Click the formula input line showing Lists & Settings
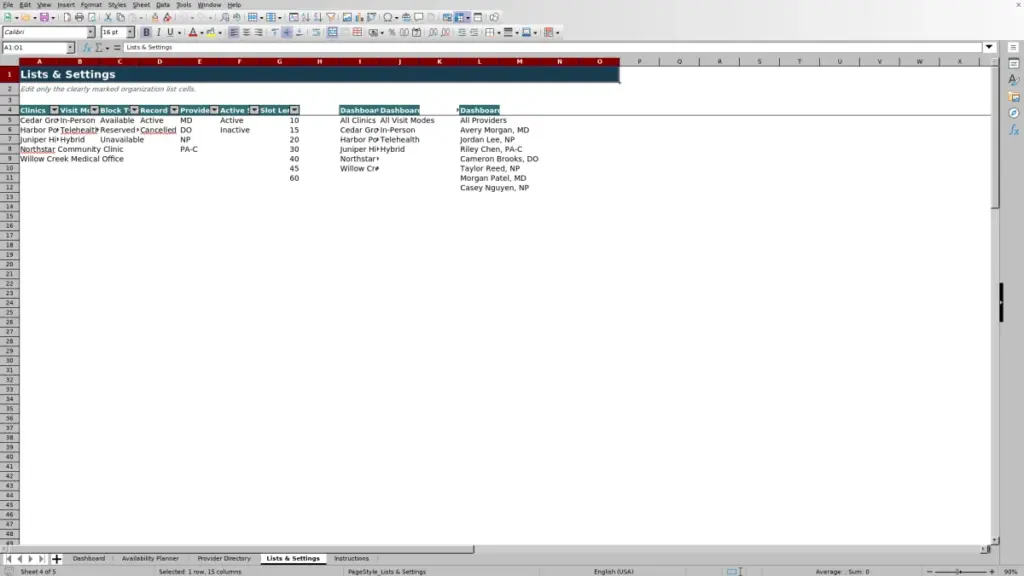1024x576 pixels. (x=552, y=48)
